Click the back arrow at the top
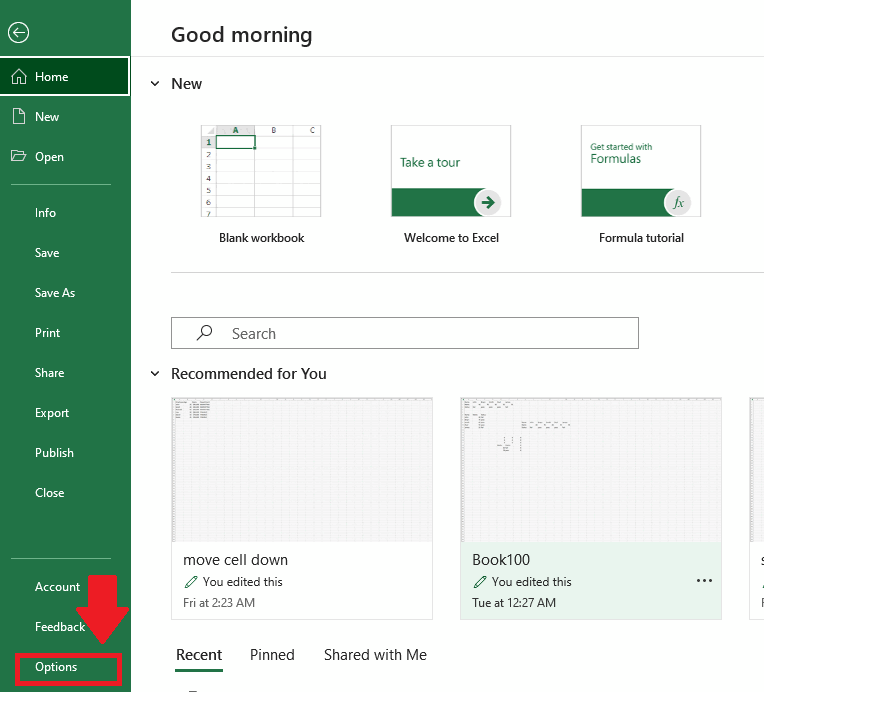Image resolution: width=884 pixels, height=707 pixels. tap(18, 32)
